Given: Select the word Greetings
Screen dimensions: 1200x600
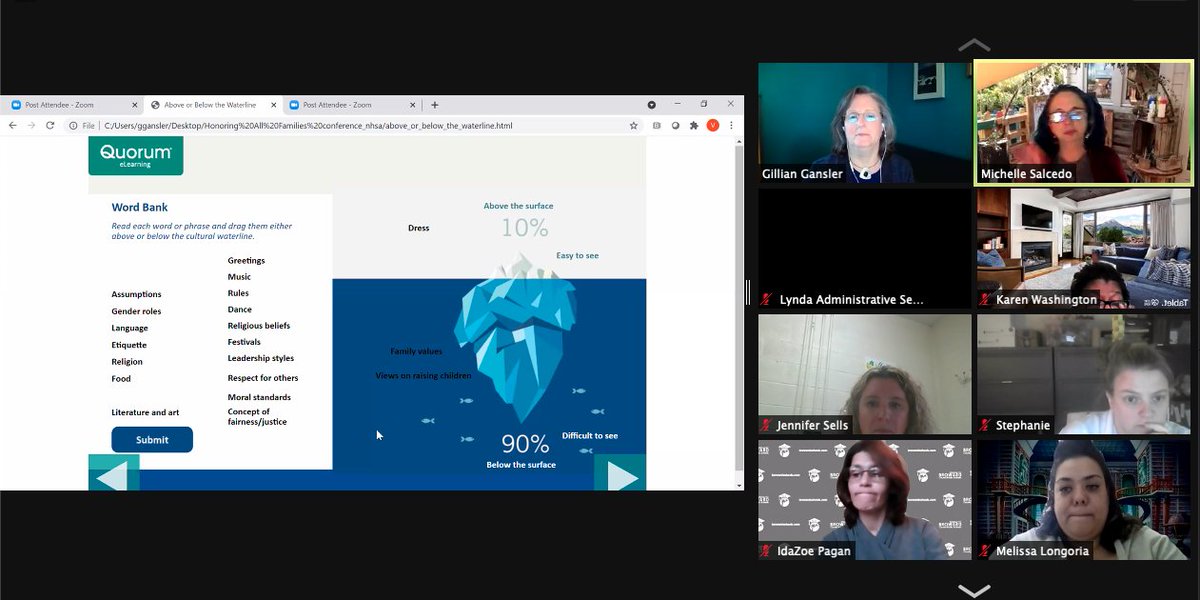Looking at the screenshot, I should pyautogui.click(x=246, y=261).
